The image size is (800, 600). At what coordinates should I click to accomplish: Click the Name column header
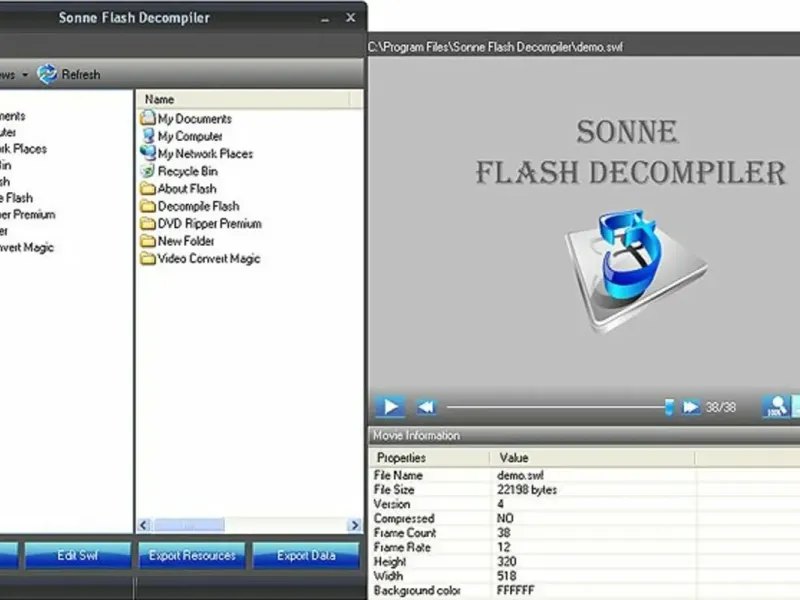tap(243, 99)
